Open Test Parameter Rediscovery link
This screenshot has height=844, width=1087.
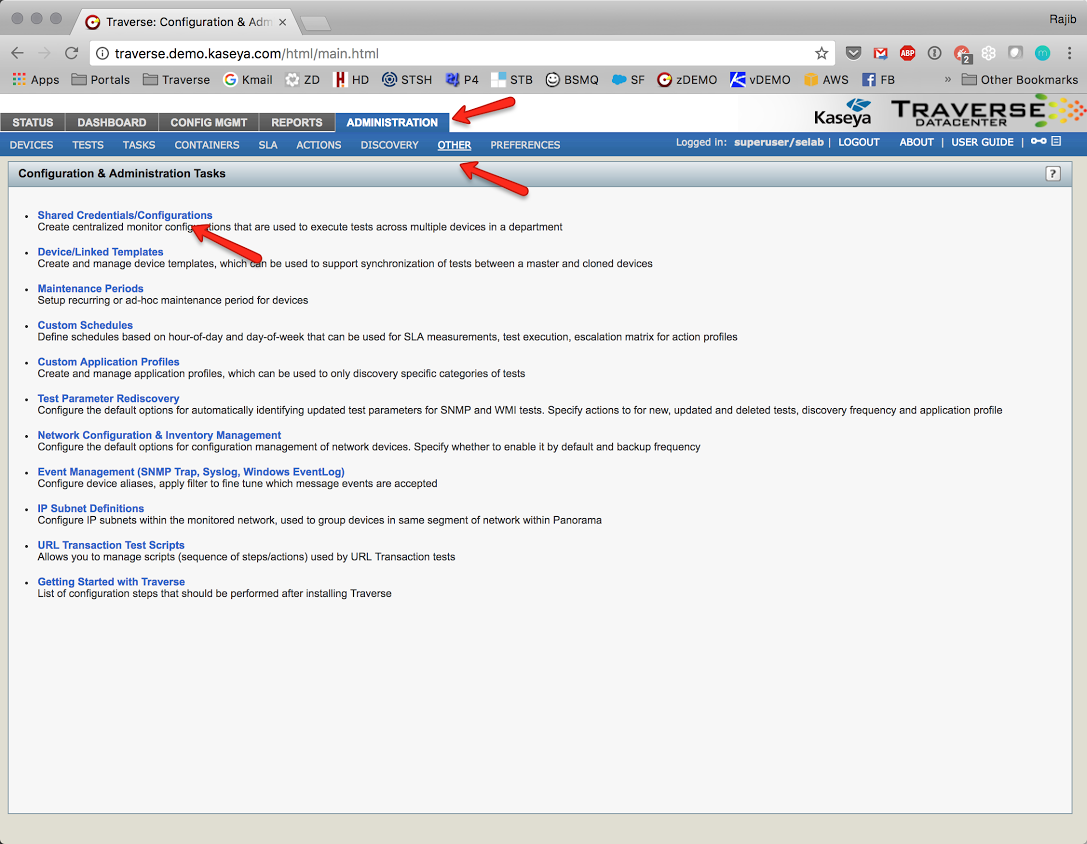coord(108,399)
